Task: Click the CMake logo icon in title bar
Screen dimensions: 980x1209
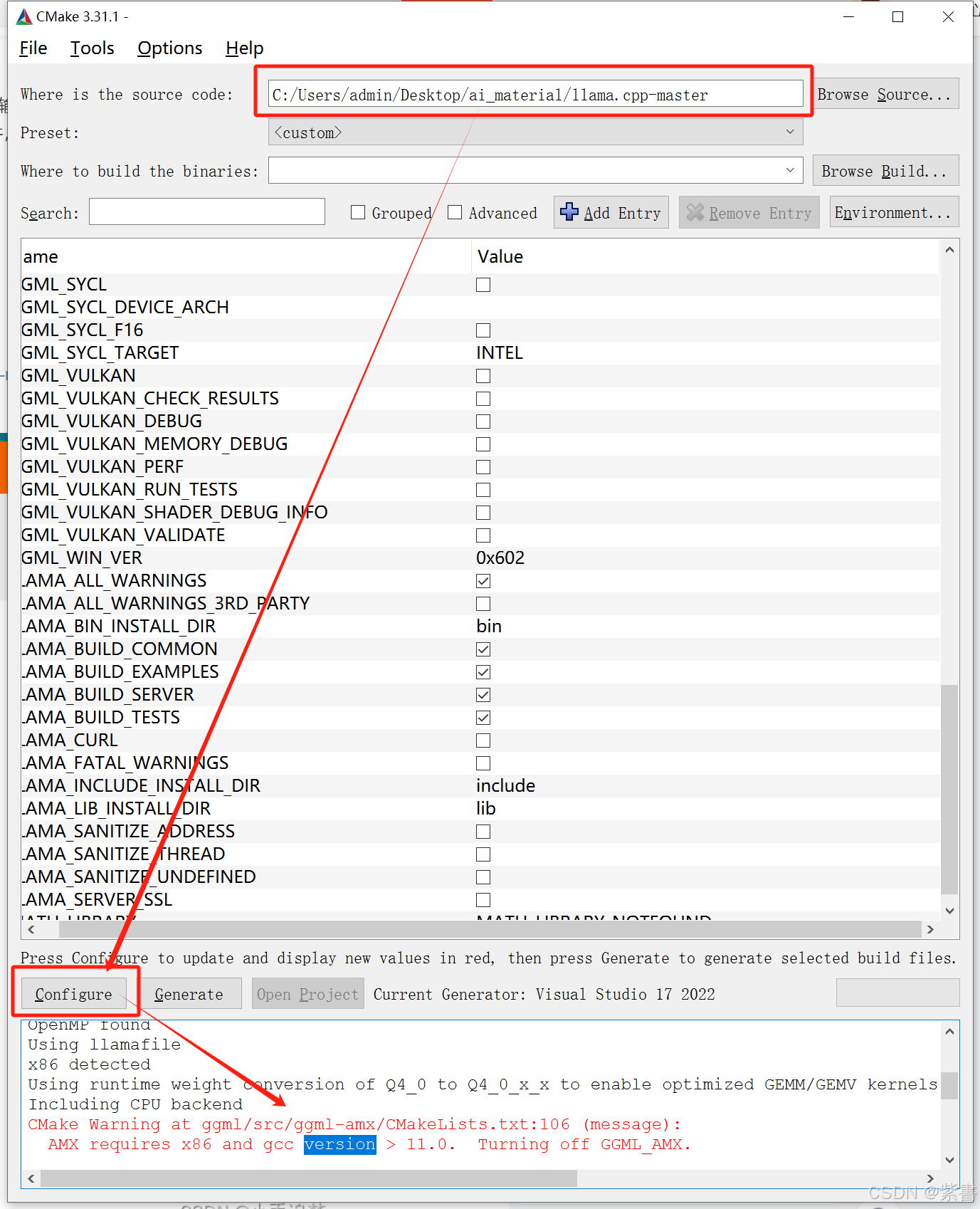Action: coord(24,16)
